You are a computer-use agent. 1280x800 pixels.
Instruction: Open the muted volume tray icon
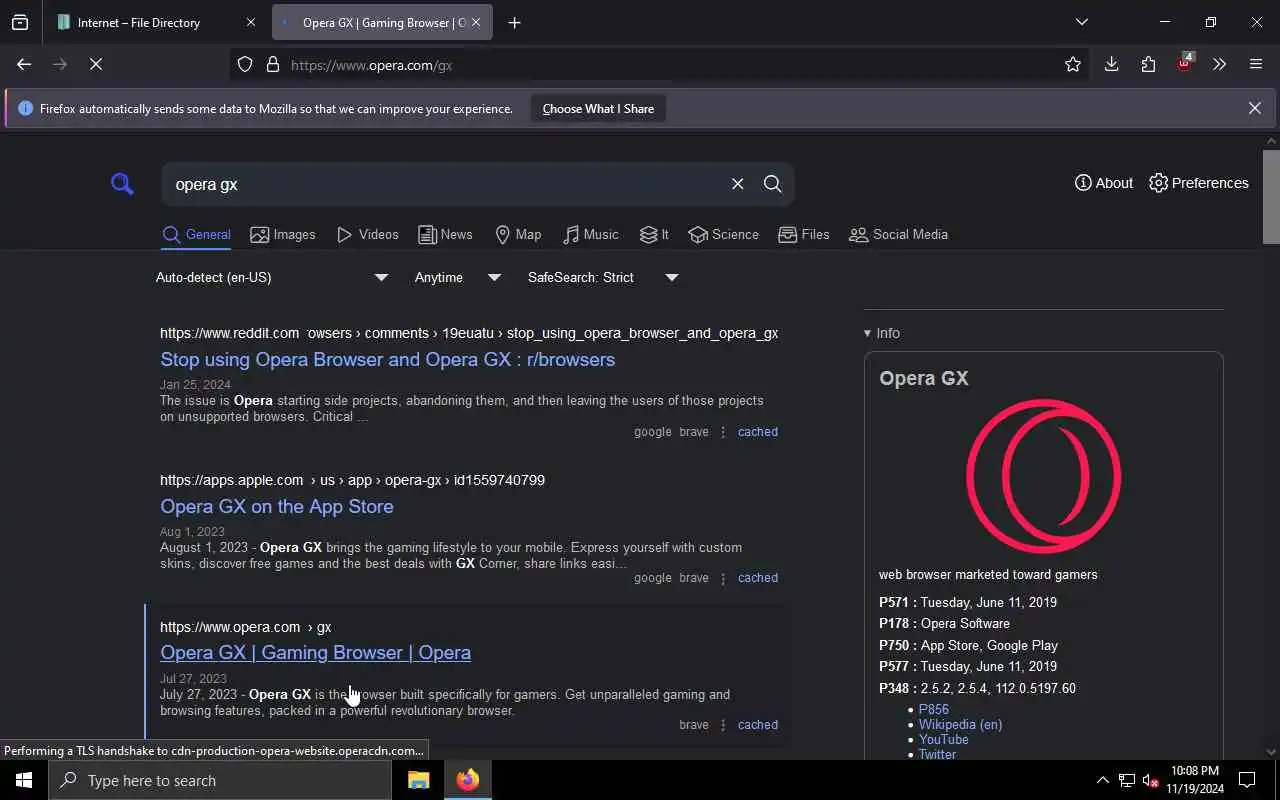[1151, 780]
